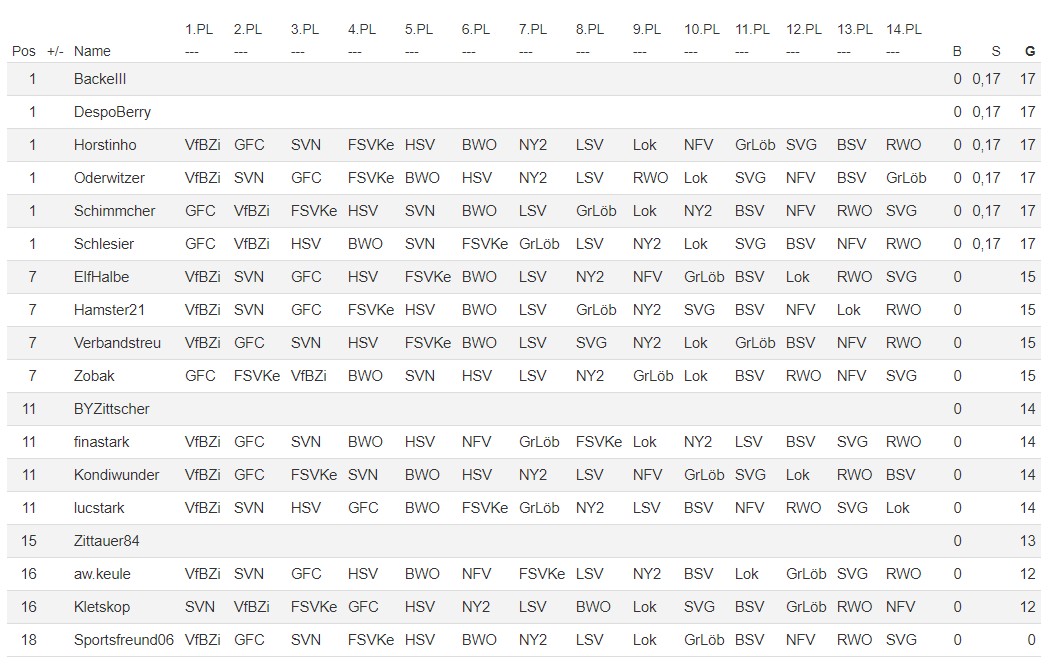Viewport: 1055px width, 665px height.
Task: Click the S column header
Action: coord(995,51)
